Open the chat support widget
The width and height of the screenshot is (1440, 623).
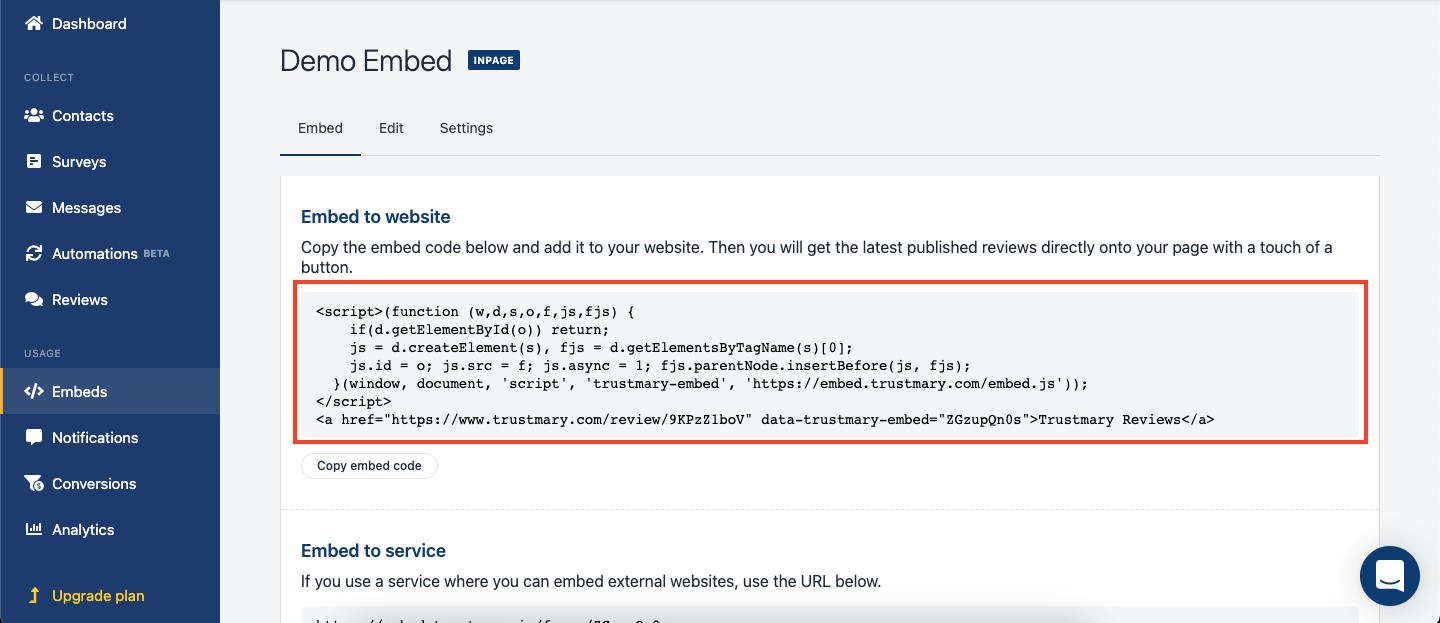(1390, 576)
